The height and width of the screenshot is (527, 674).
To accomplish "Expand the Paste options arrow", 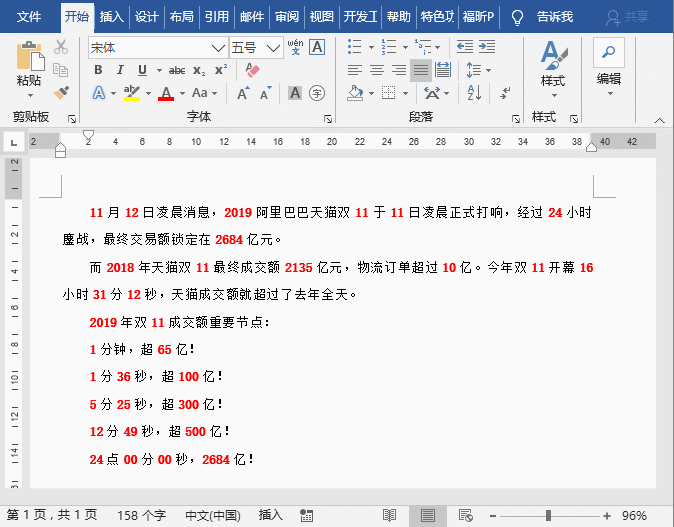I will (30, 95).
